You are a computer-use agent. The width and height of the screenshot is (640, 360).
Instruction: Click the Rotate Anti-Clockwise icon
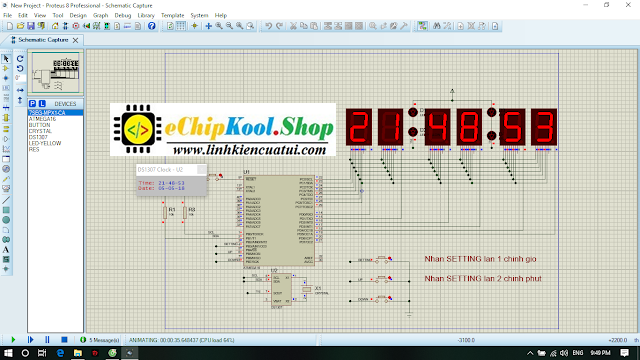click(20, 68)
